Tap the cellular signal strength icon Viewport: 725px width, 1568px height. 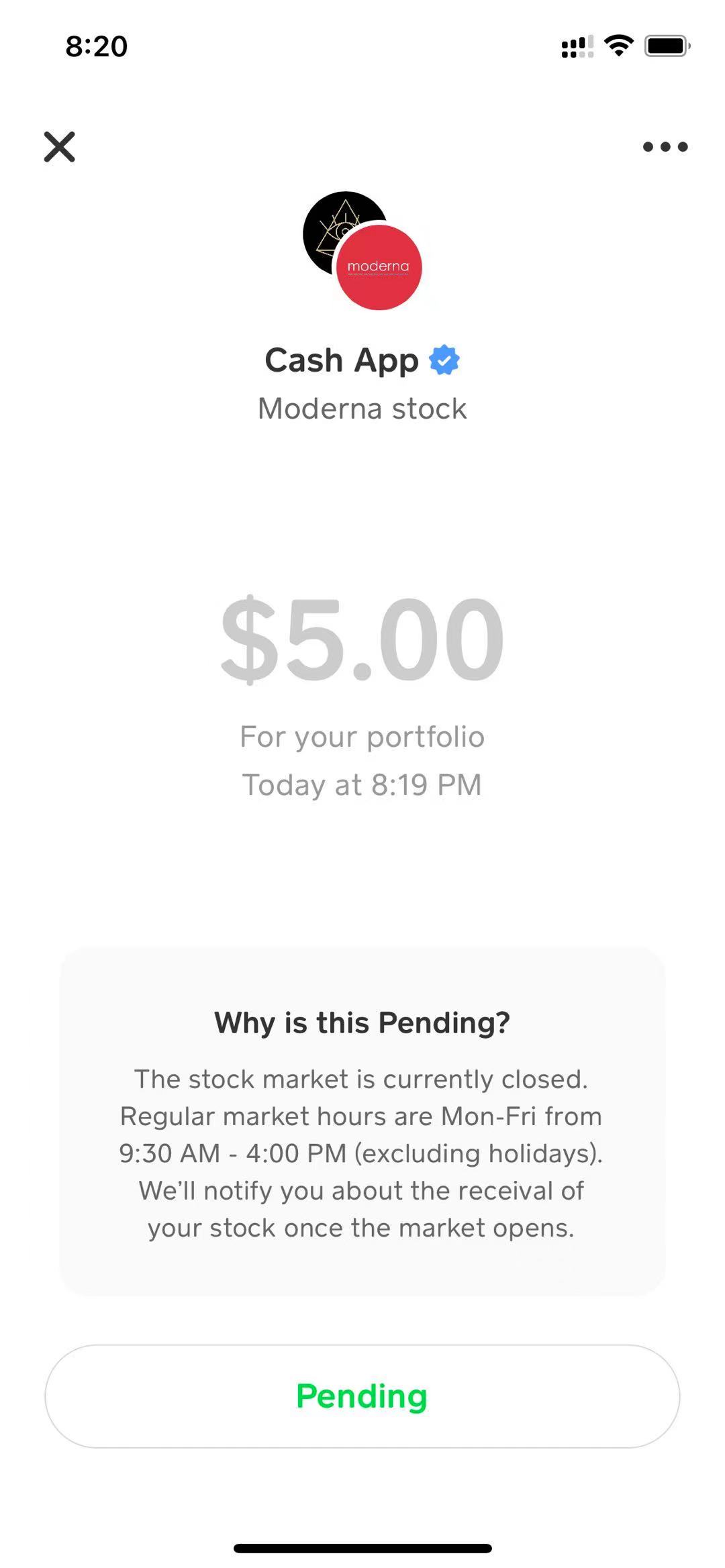point(577,46)
